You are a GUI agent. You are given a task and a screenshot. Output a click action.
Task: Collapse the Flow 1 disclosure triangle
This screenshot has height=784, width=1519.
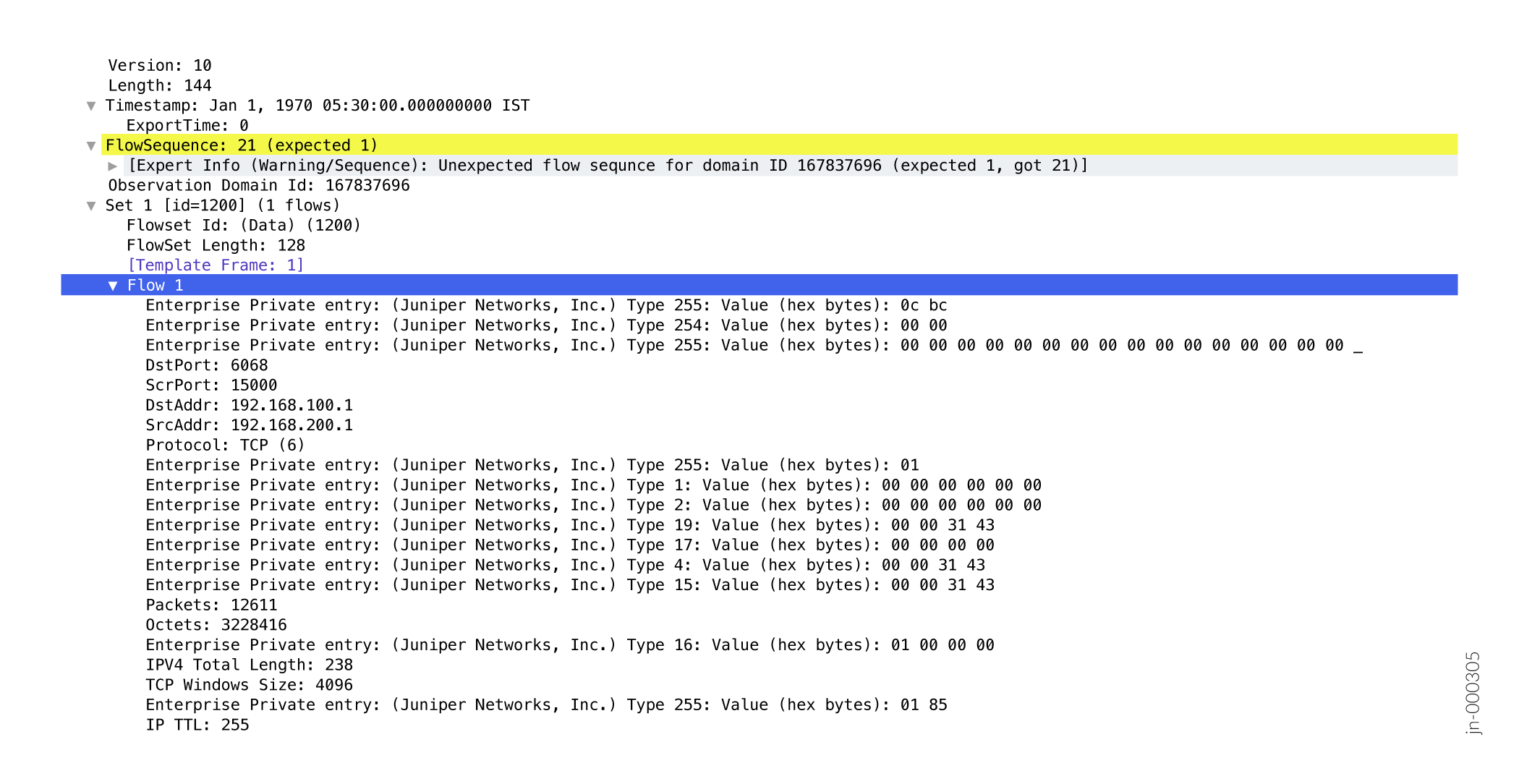pyautogui.click(x=113, y=286)
